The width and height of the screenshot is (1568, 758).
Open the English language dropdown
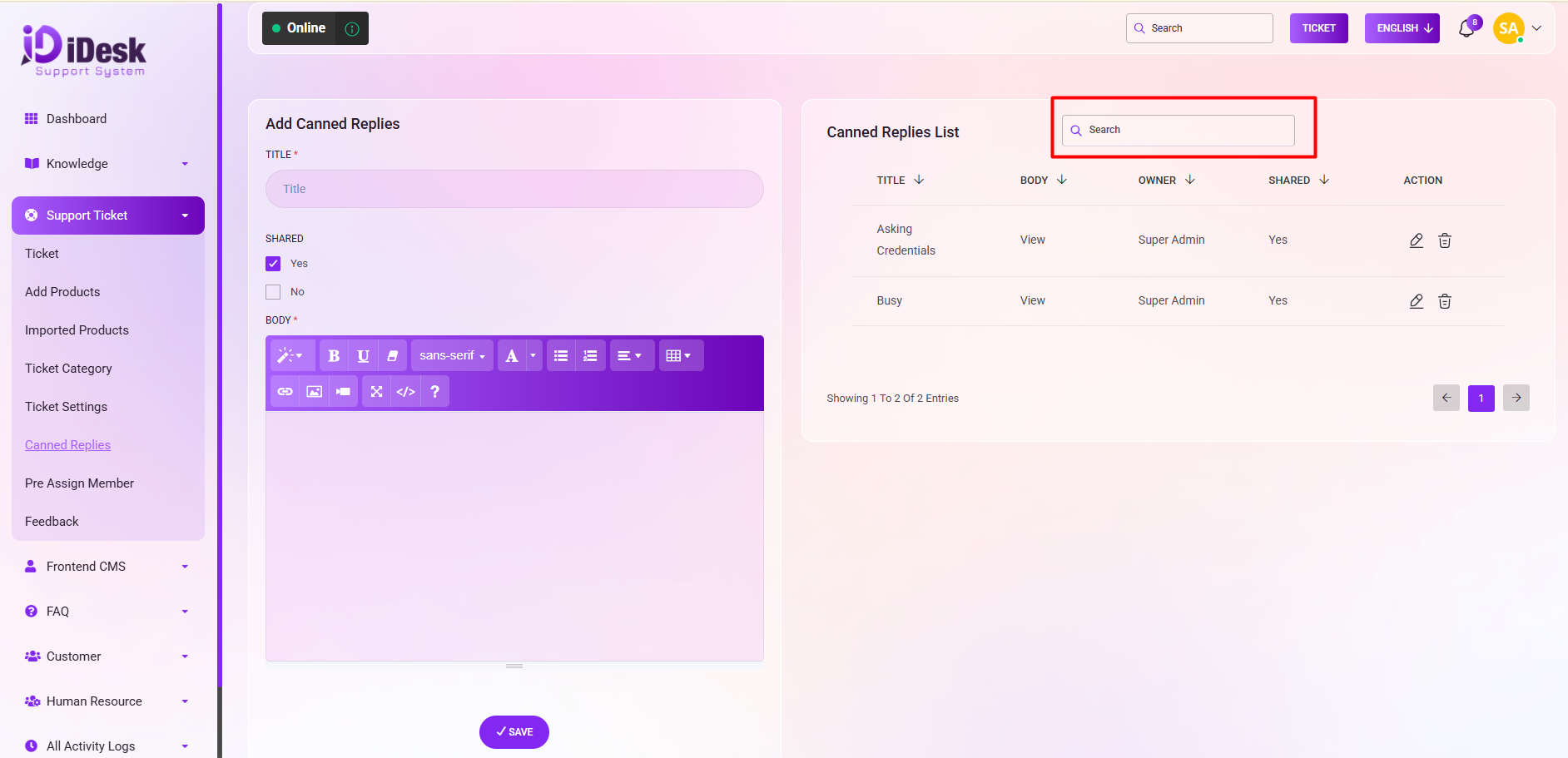tap(1402, 28)
